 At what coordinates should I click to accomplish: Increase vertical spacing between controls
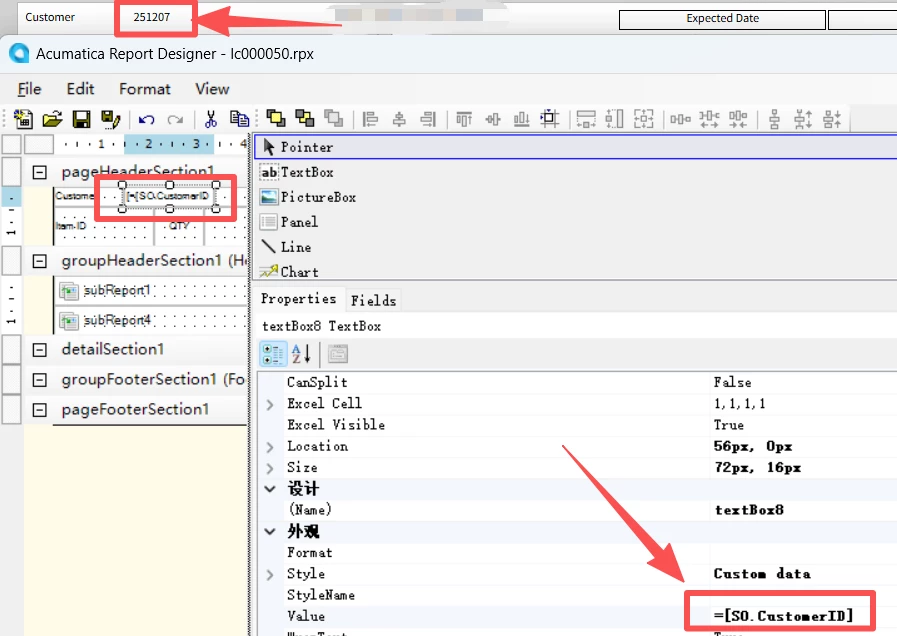803,119
